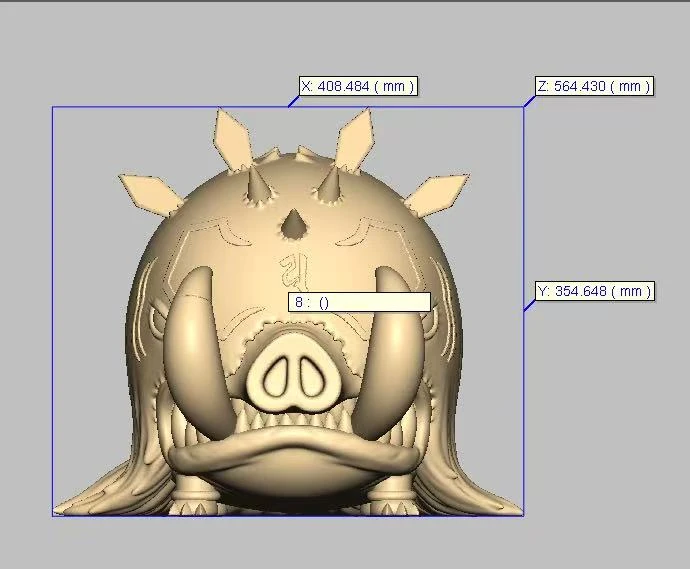Click the Y: 354.648 (mm) dimension label
The height and width of the screenshot is (569, 690).
click(594, 292)
